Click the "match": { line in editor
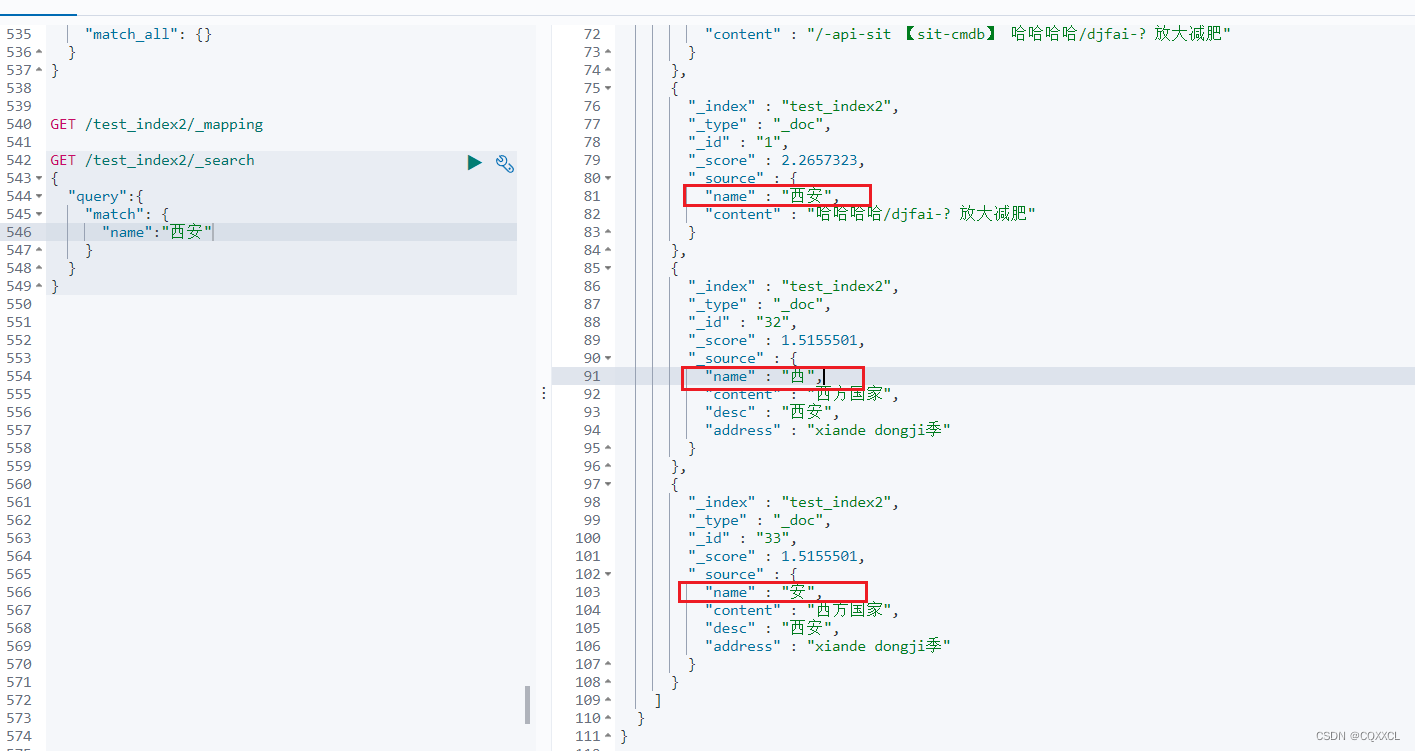 click(x=126, y=214)
